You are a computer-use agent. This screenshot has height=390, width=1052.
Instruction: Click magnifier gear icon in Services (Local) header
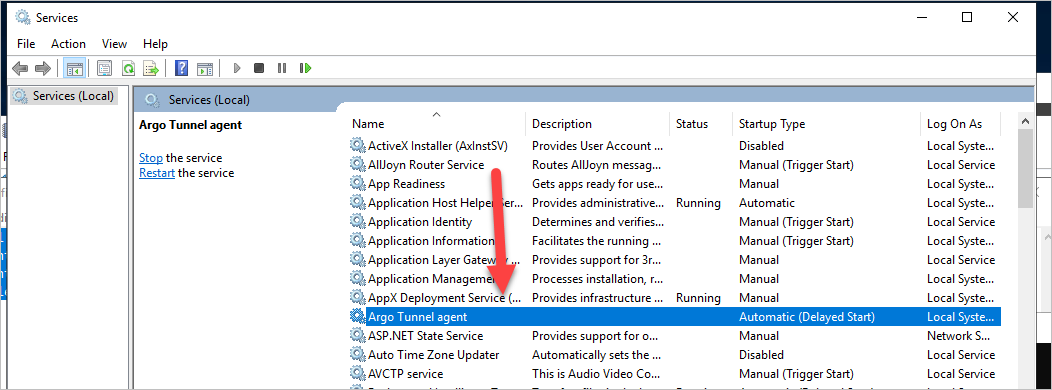[x=152, y=100]
